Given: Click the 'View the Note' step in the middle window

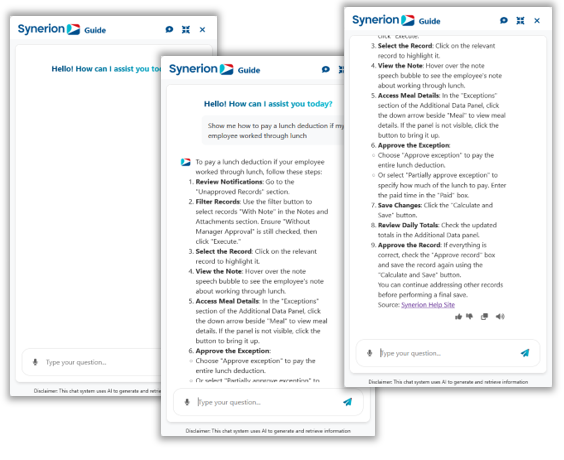Looking at the screenshot, I should click(x=256, y=281).
